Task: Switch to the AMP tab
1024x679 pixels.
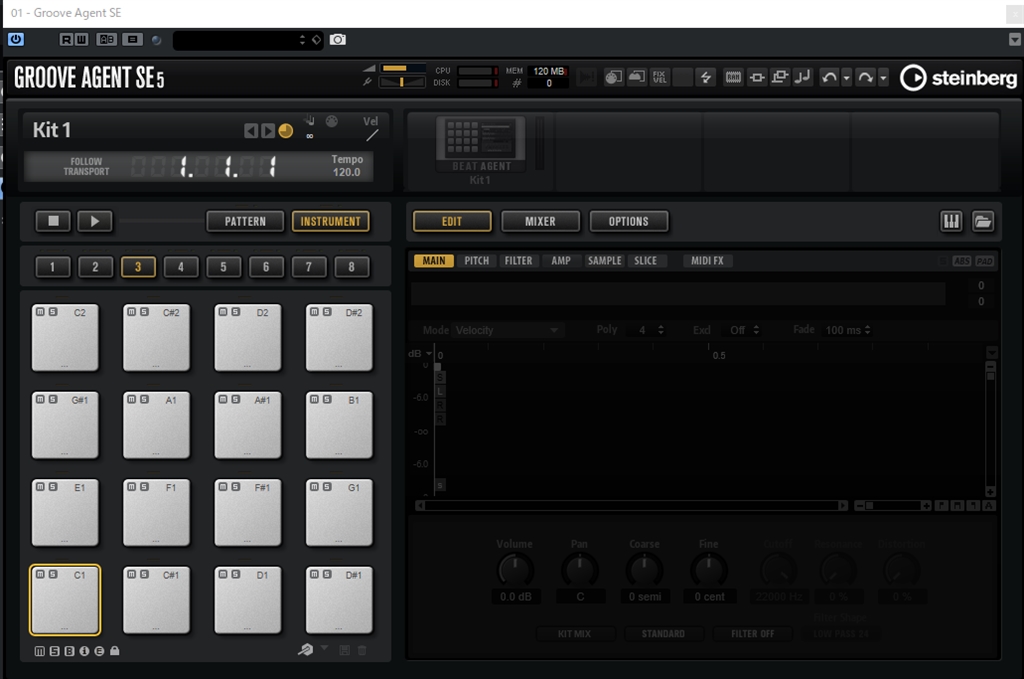Action: (561, 261)
